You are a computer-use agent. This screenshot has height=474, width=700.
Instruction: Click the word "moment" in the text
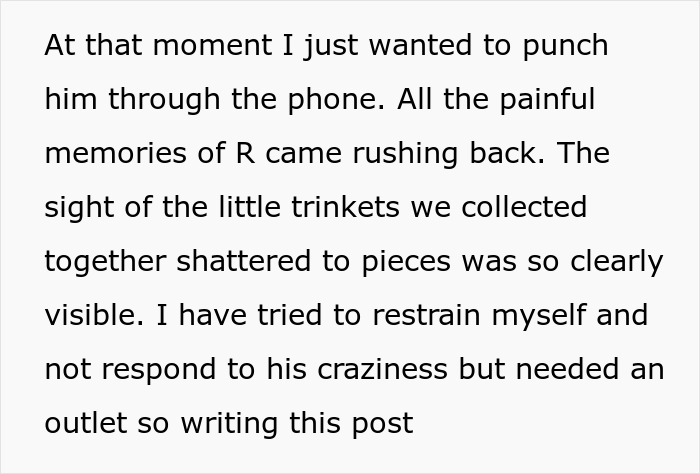point(212,46)
